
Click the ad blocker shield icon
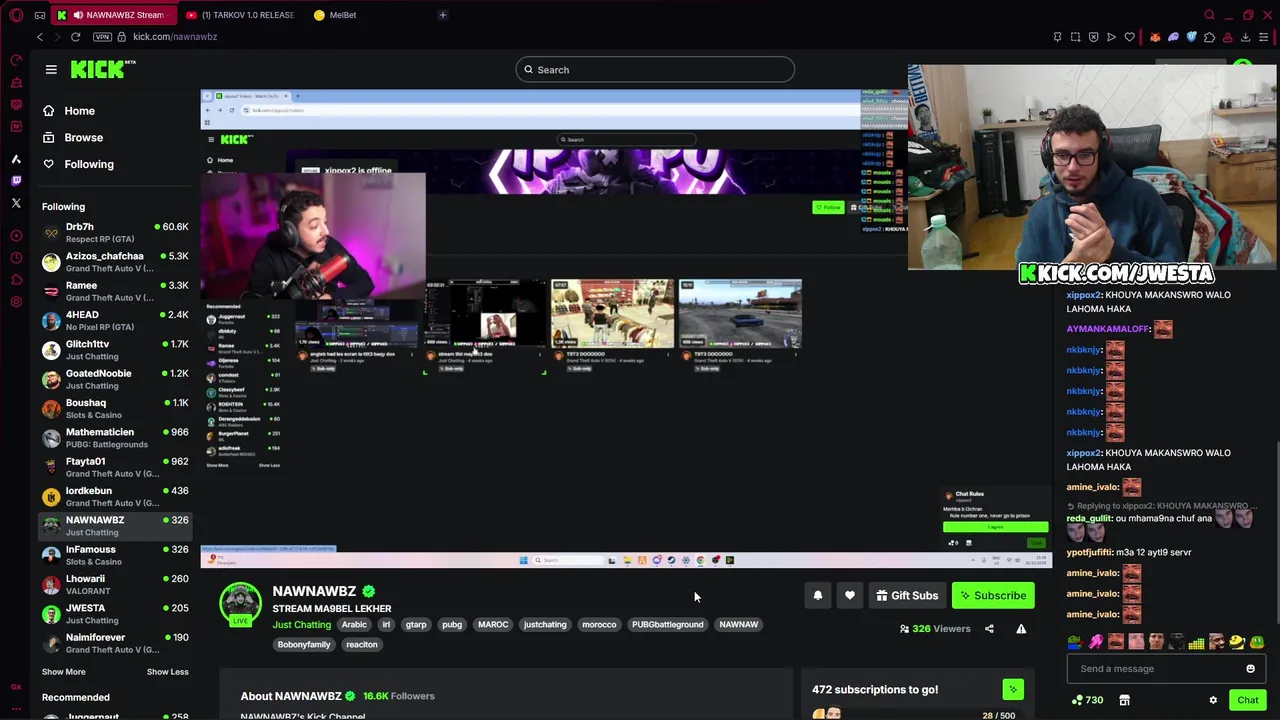(1093, 37)
